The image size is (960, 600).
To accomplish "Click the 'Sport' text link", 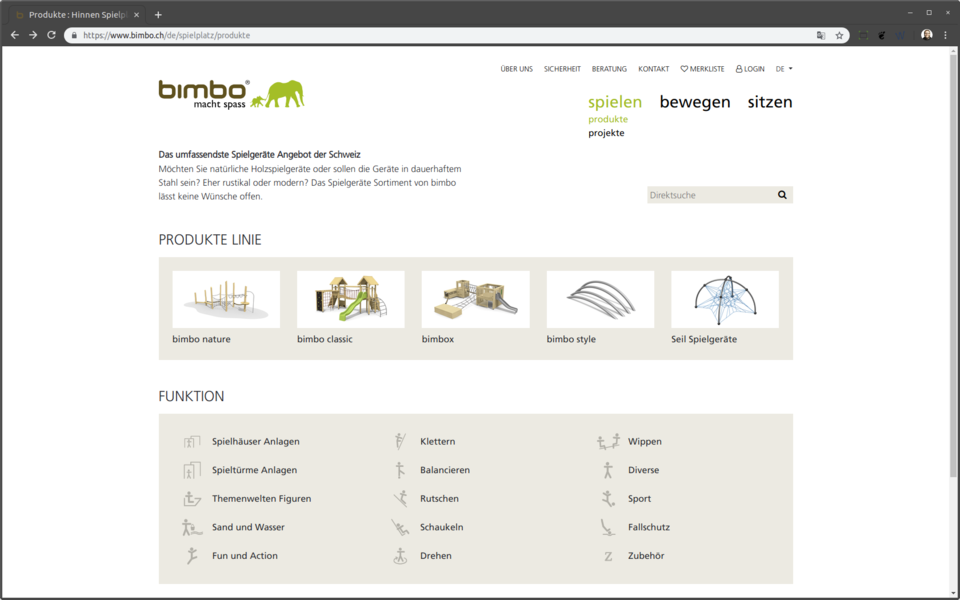I will tap(639, 498).
